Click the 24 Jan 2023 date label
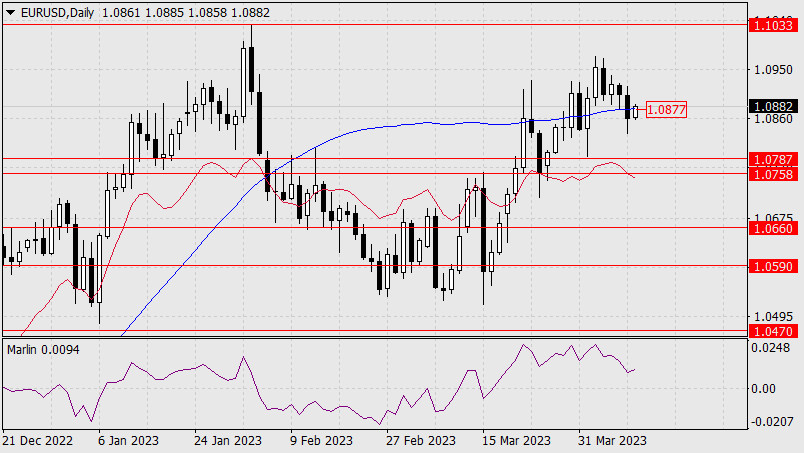The image size is (804, 453). click(228, 441)
